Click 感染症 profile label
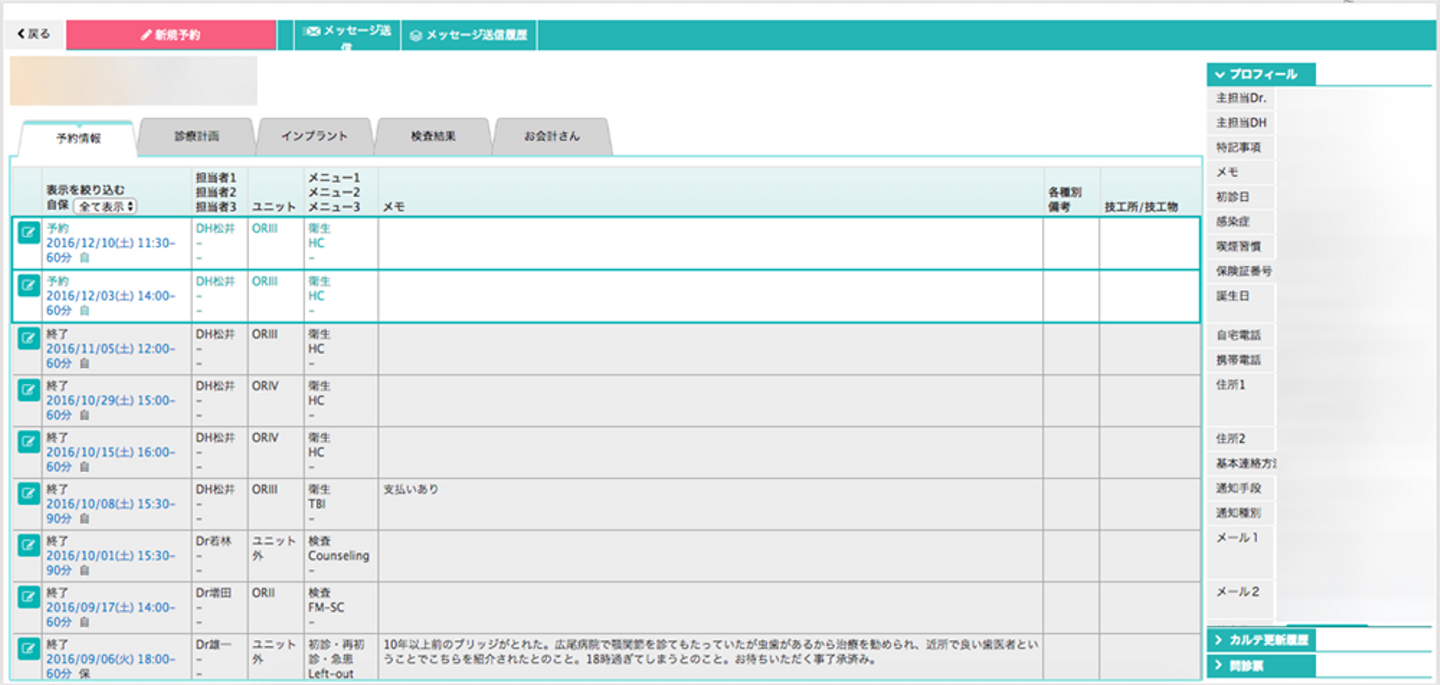The image size is (1440, 685). pos(1233,222)
